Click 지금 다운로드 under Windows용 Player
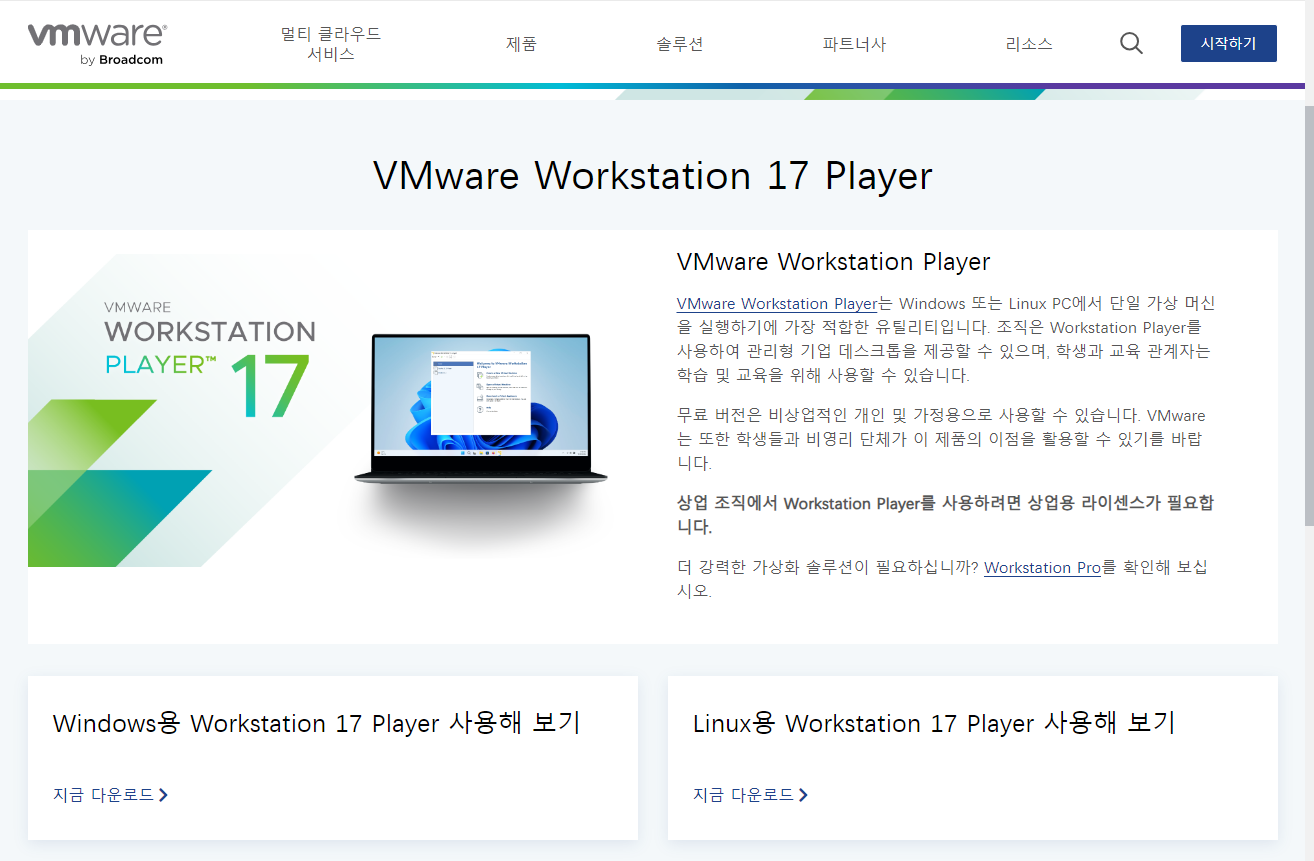1314x861 pixels. point(111,795)
